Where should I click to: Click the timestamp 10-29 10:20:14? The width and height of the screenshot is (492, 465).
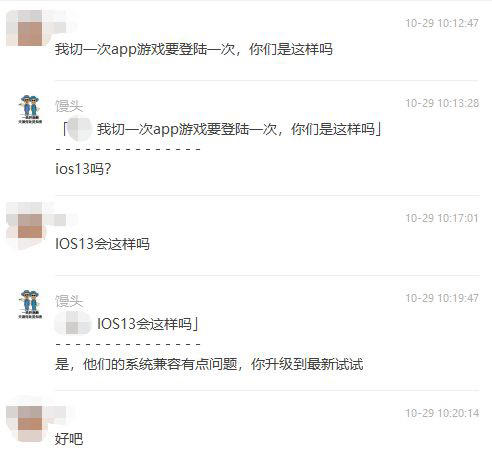tap(442, 413)
